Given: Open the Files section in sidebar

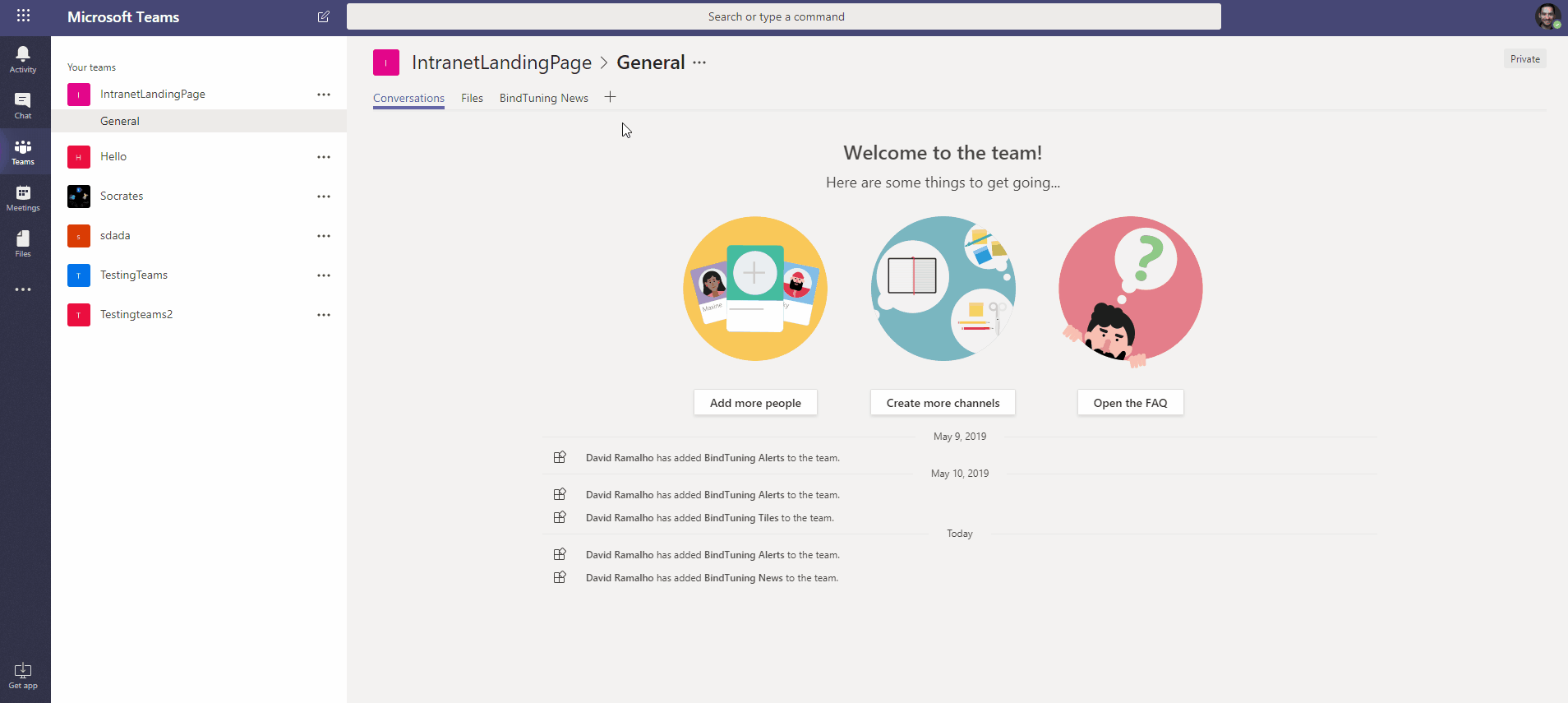Looking at the screenshot, I should pyautogui.click(x=23, y=243).
